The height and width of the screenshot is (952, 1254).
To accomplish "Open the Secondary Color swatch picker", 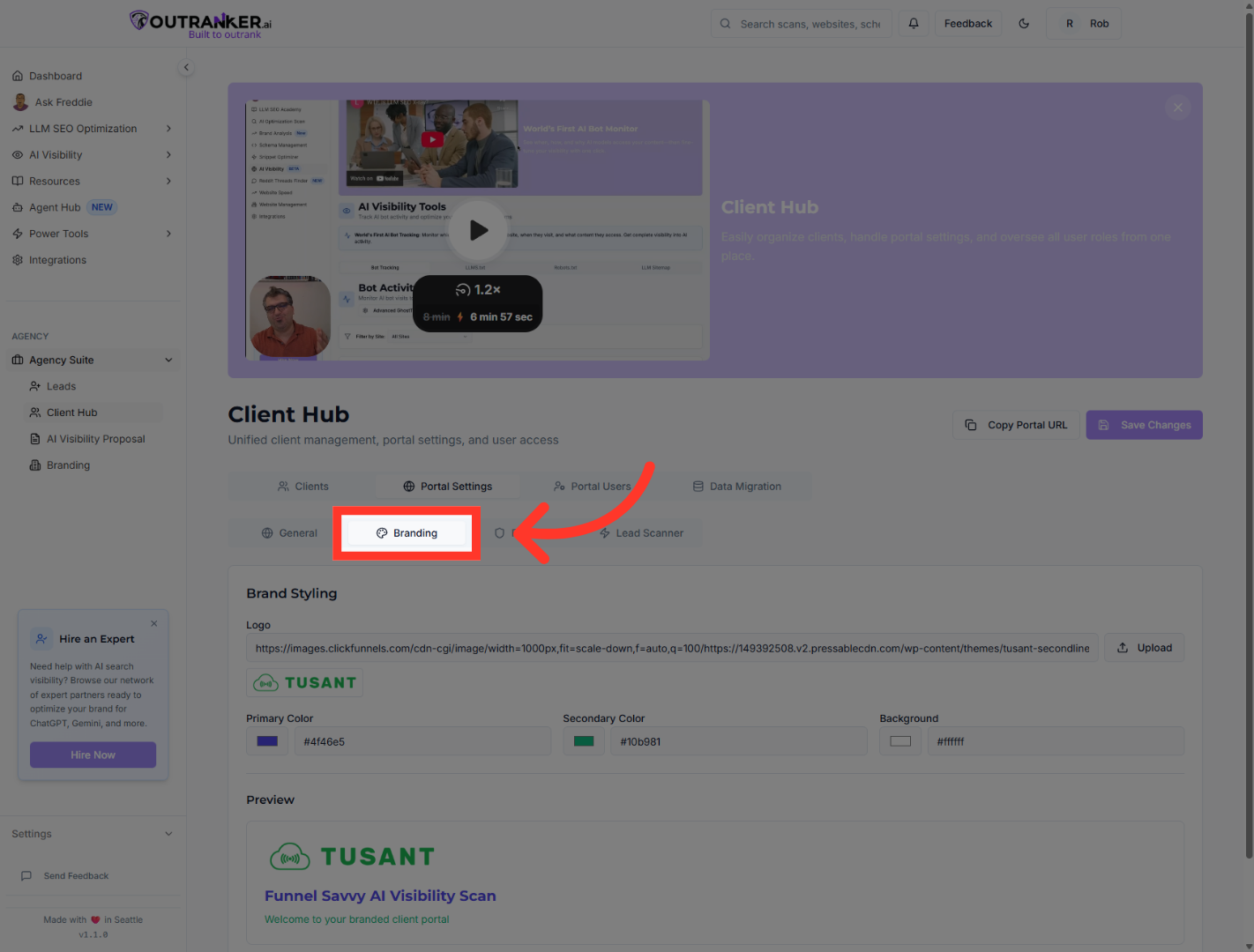I will coord(584,741).
